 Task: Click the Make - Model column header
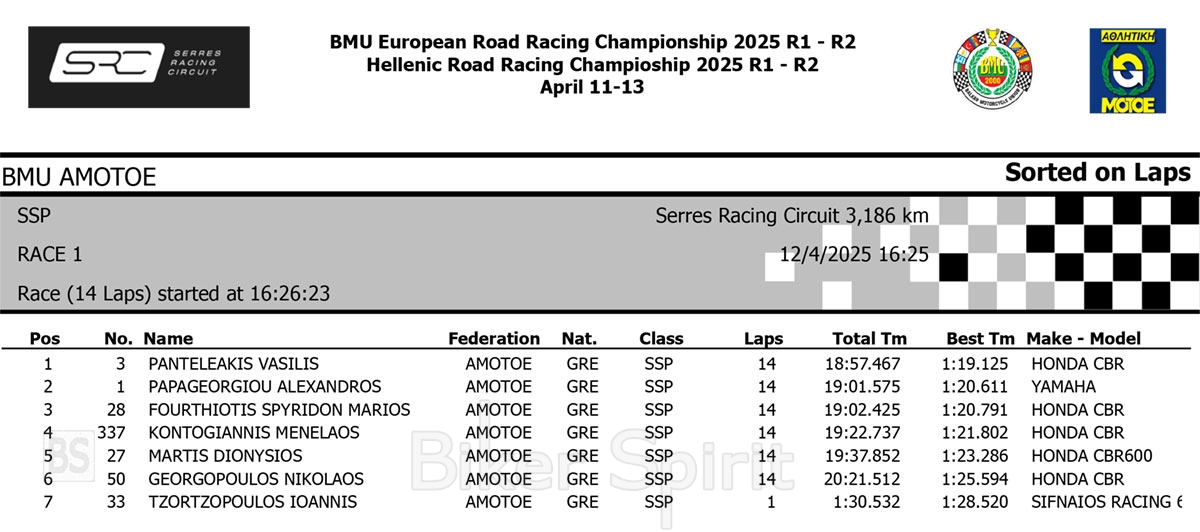(x=1083, y=339)
